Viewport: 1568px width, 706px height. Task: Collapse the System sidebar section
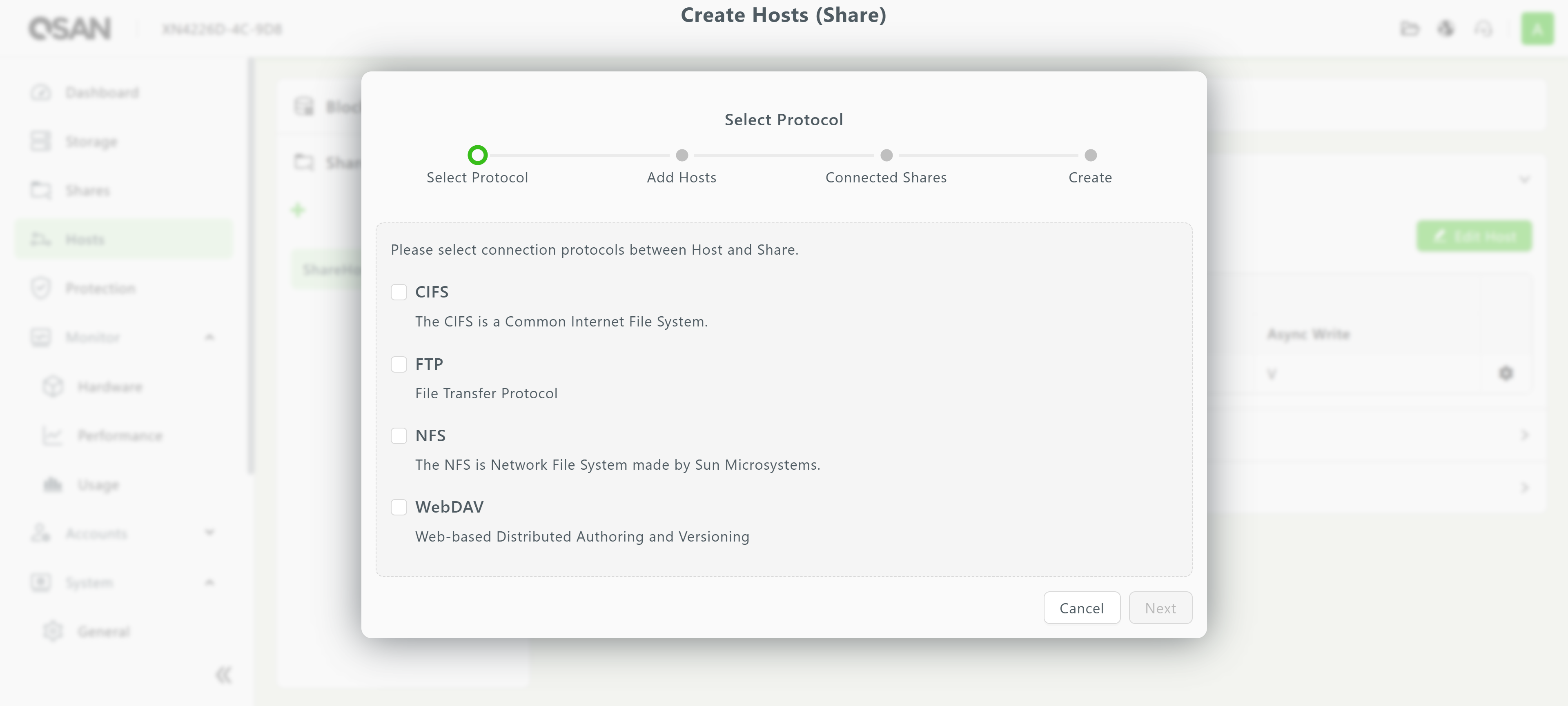pyautogui.click(x=209, y=582)
